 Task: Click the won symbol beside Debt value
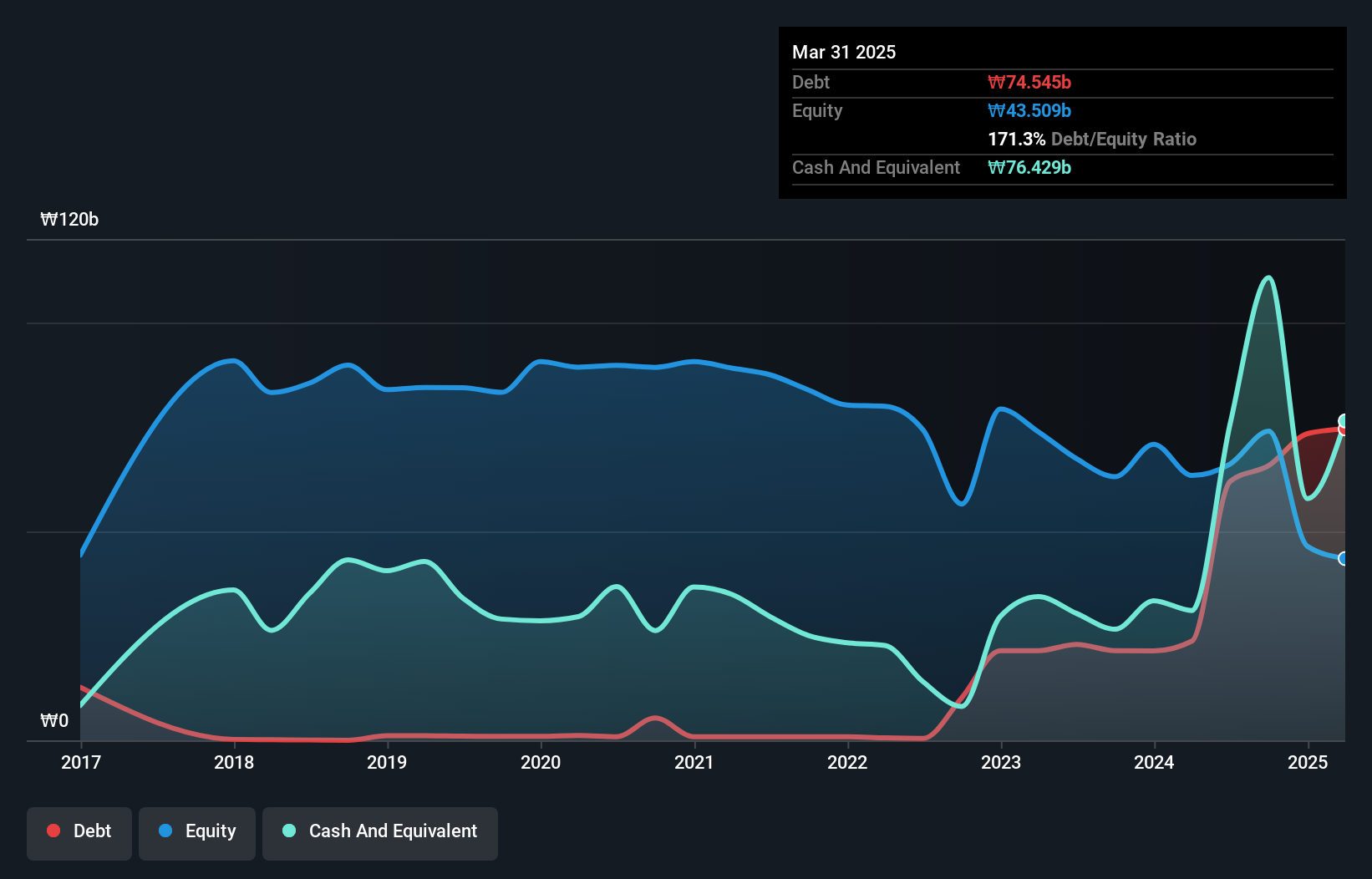point(994,82)
